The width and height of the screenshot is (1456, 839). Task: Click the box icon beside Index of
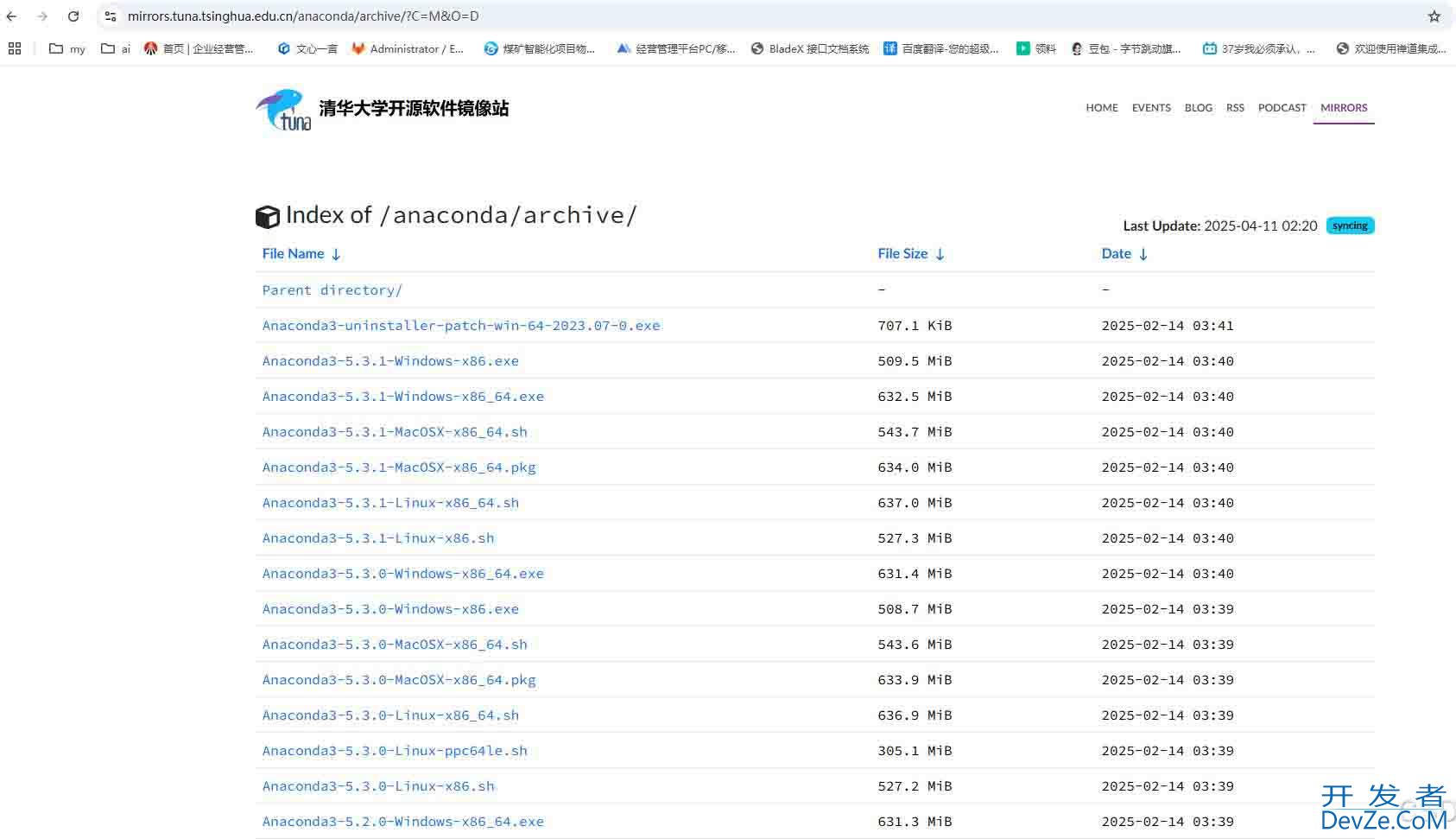coord(268,217)
